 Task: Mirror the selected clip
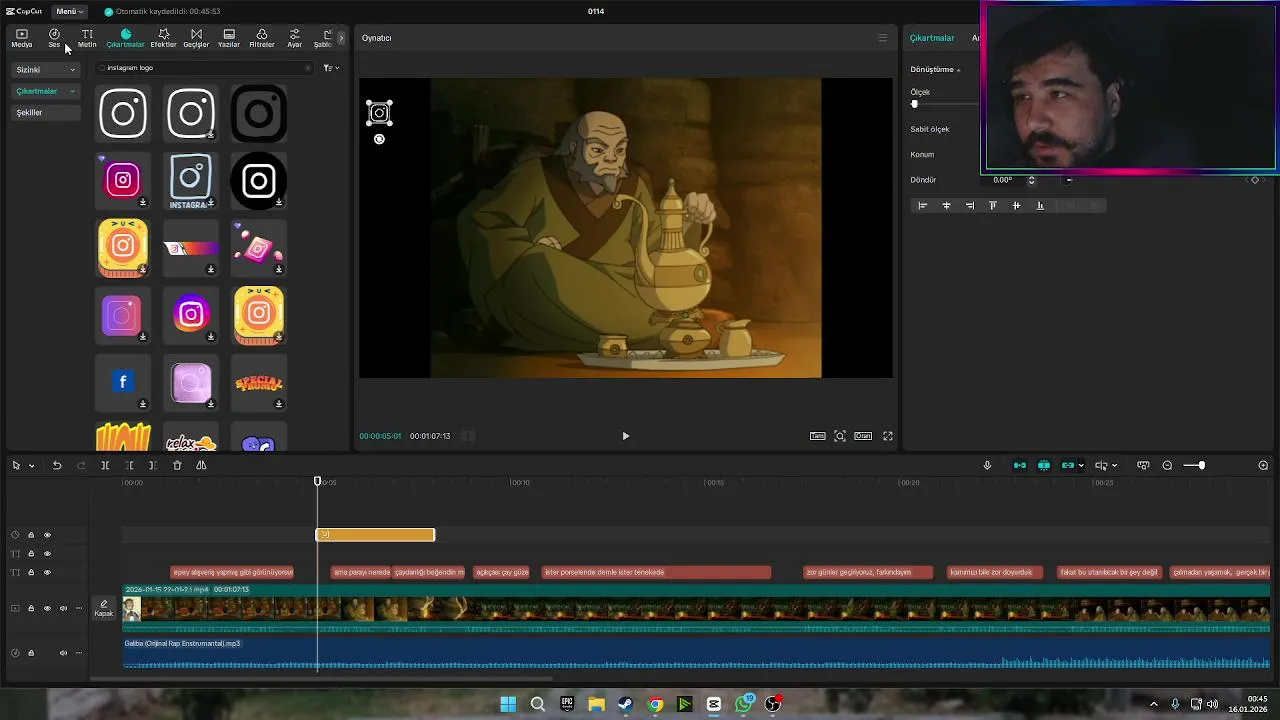click(201, 465)
